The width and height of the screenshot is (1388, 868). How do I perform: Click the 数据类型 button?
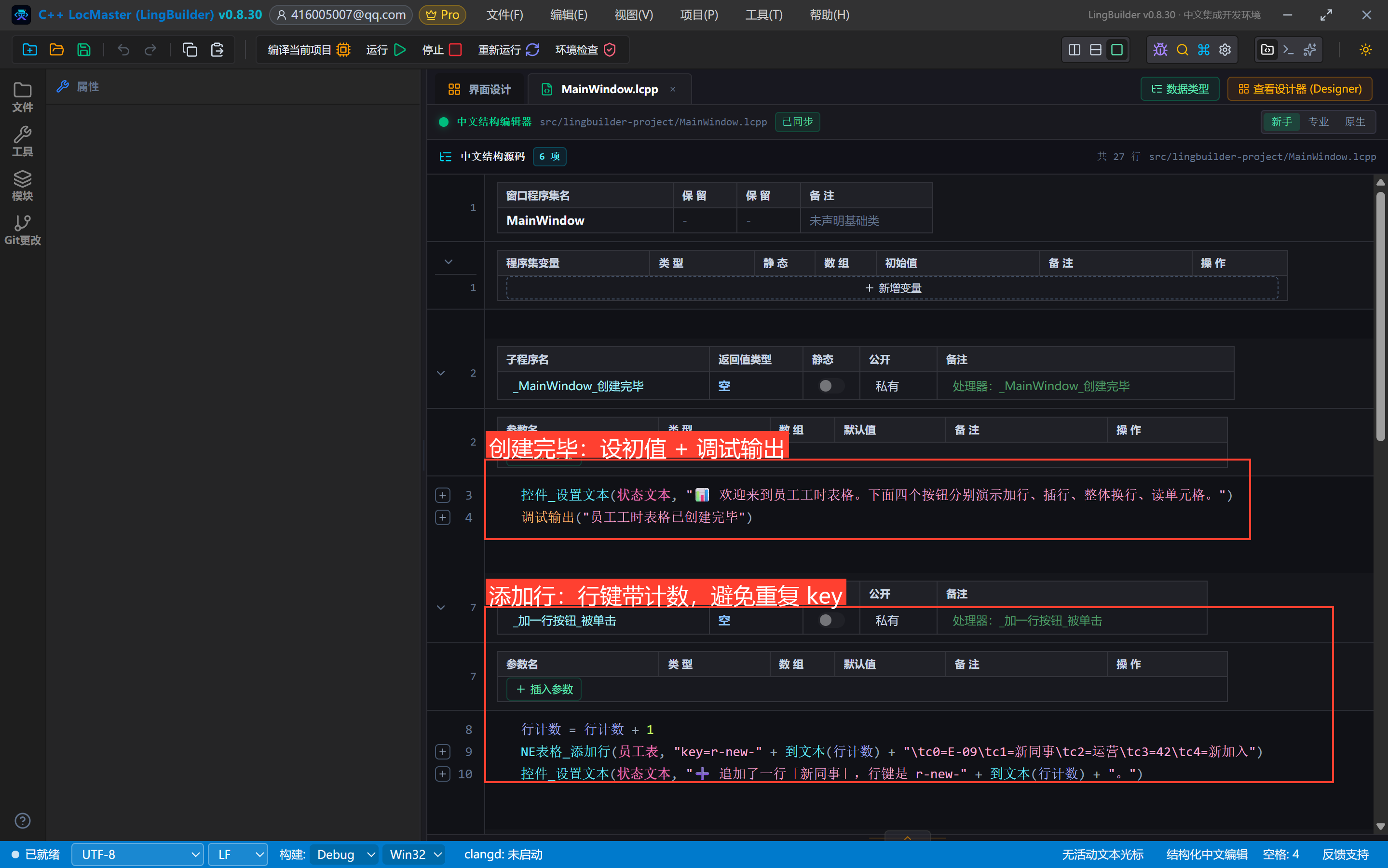(1180, 89)
